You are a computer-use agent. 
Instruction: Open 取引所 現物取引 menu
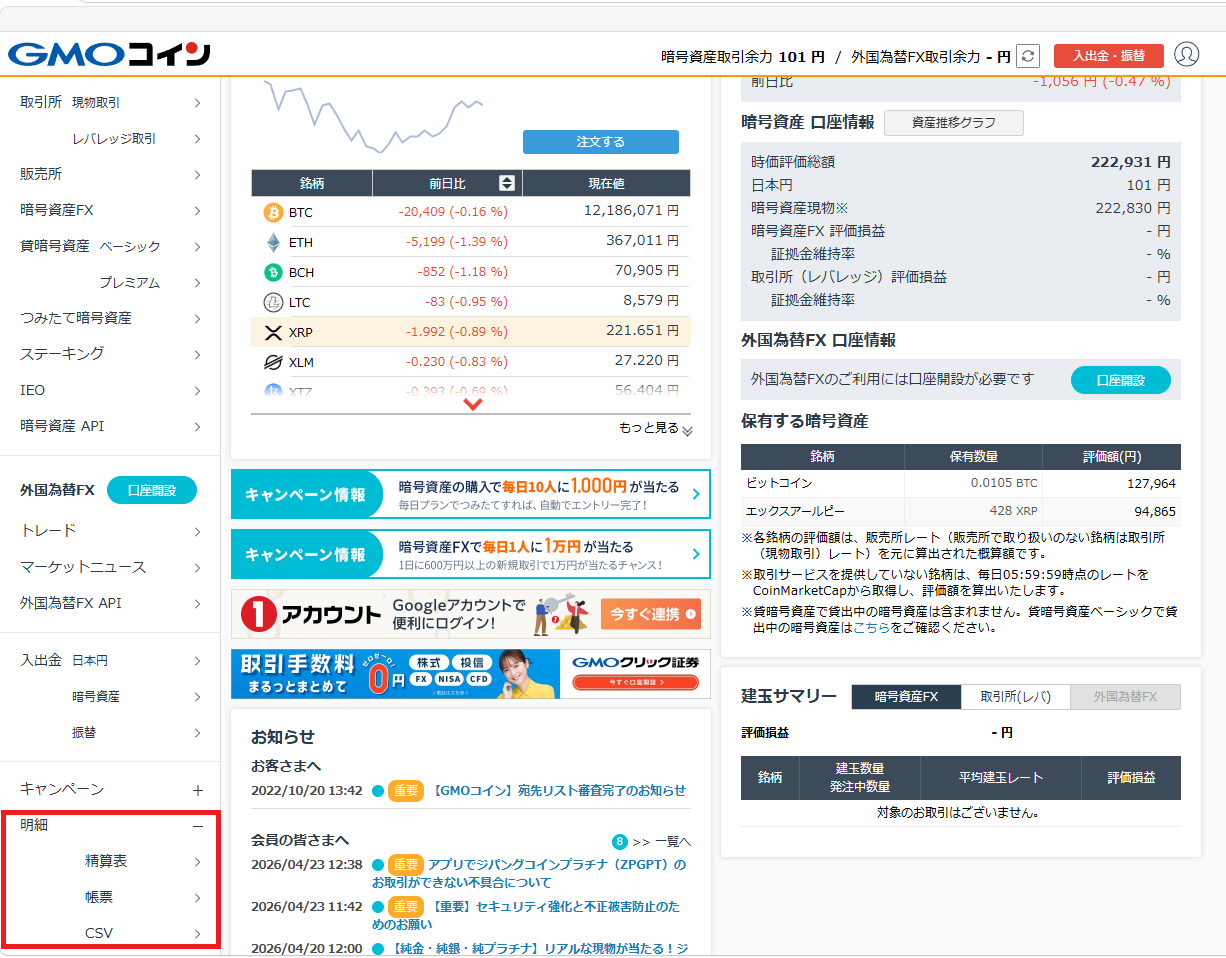click(110, 102)
